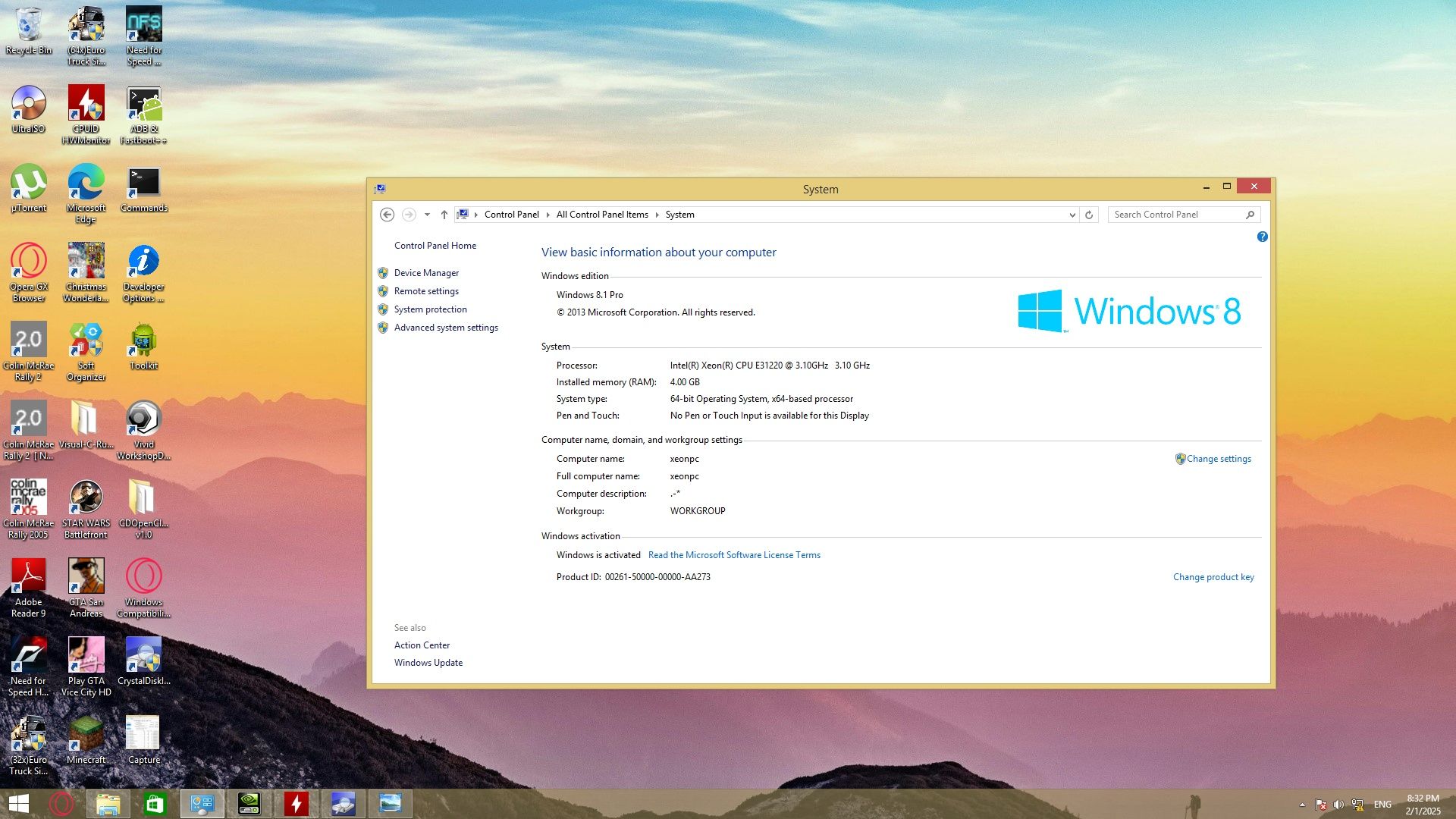1456x819 pixels.
Task: Launch Microsoft Edge from the desktop
Action: [86, 193]
